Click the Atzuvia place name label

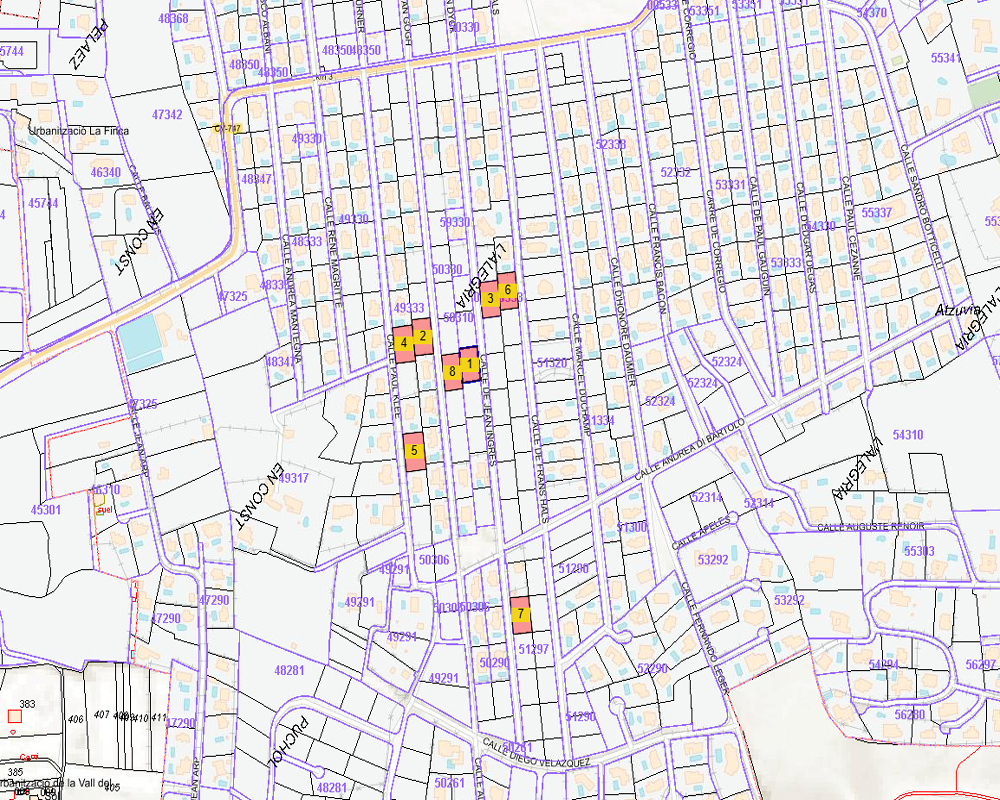[955, 311]
